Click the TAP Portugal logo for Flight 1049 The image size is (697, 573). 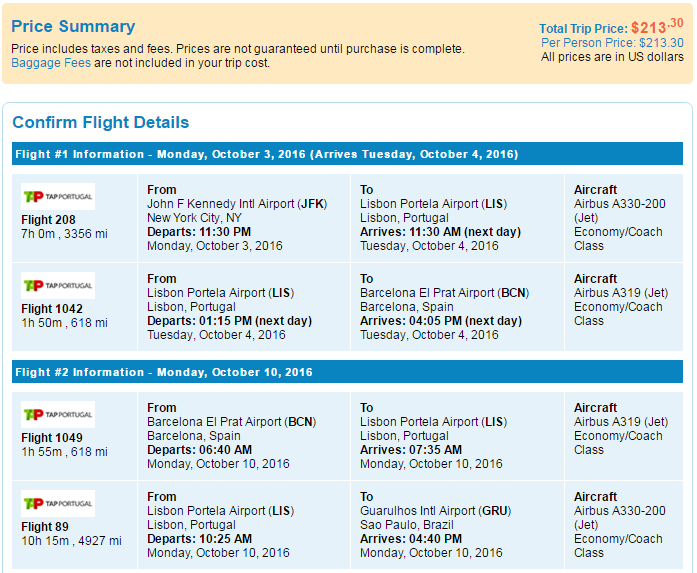58,414
